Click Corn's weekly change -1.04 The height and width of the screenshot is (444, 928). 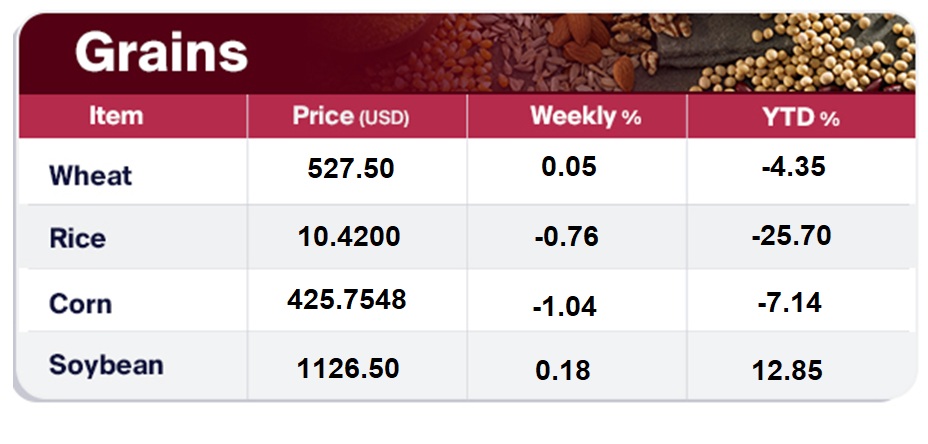coord(564,307)
